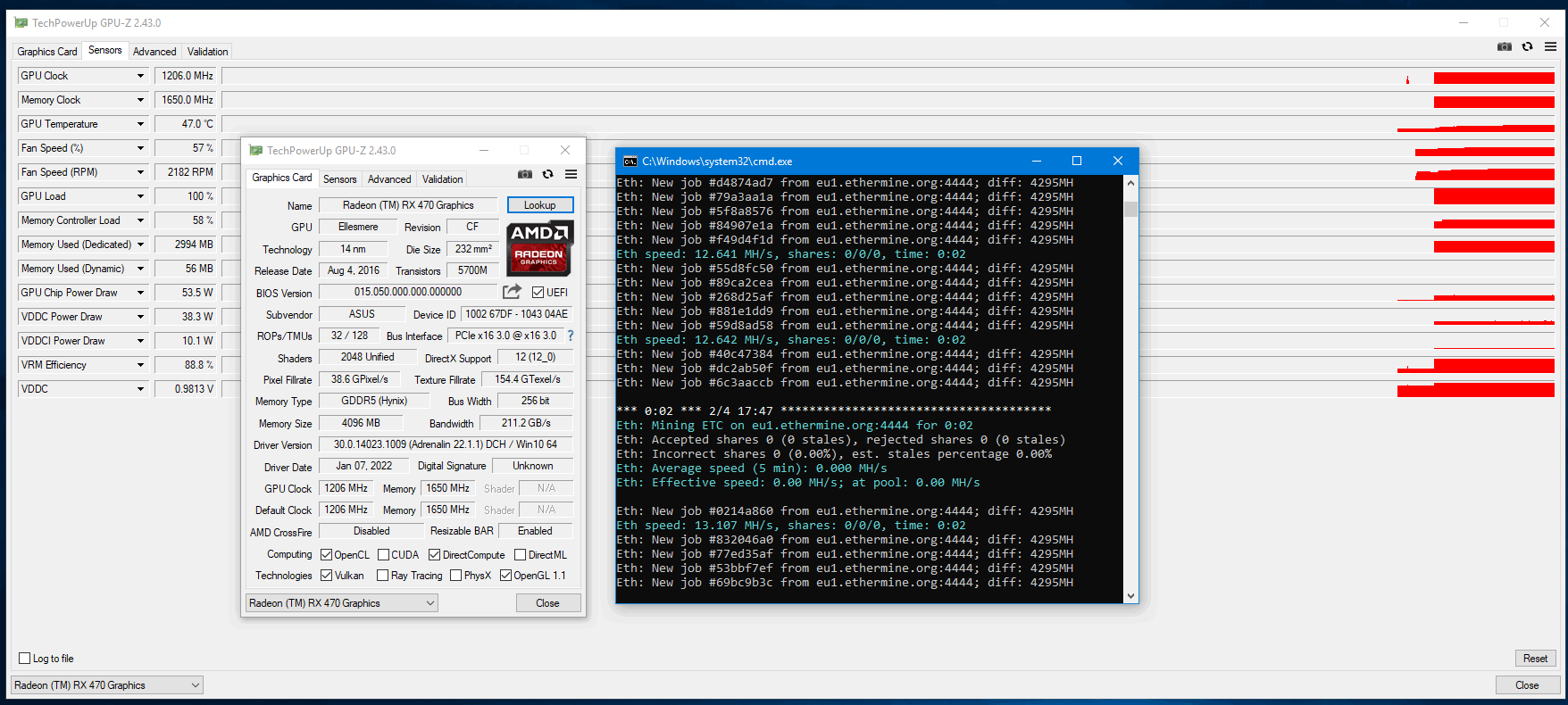
Task: Toggle DirectCompute checkbox
Action: click(x=434, y=555)
